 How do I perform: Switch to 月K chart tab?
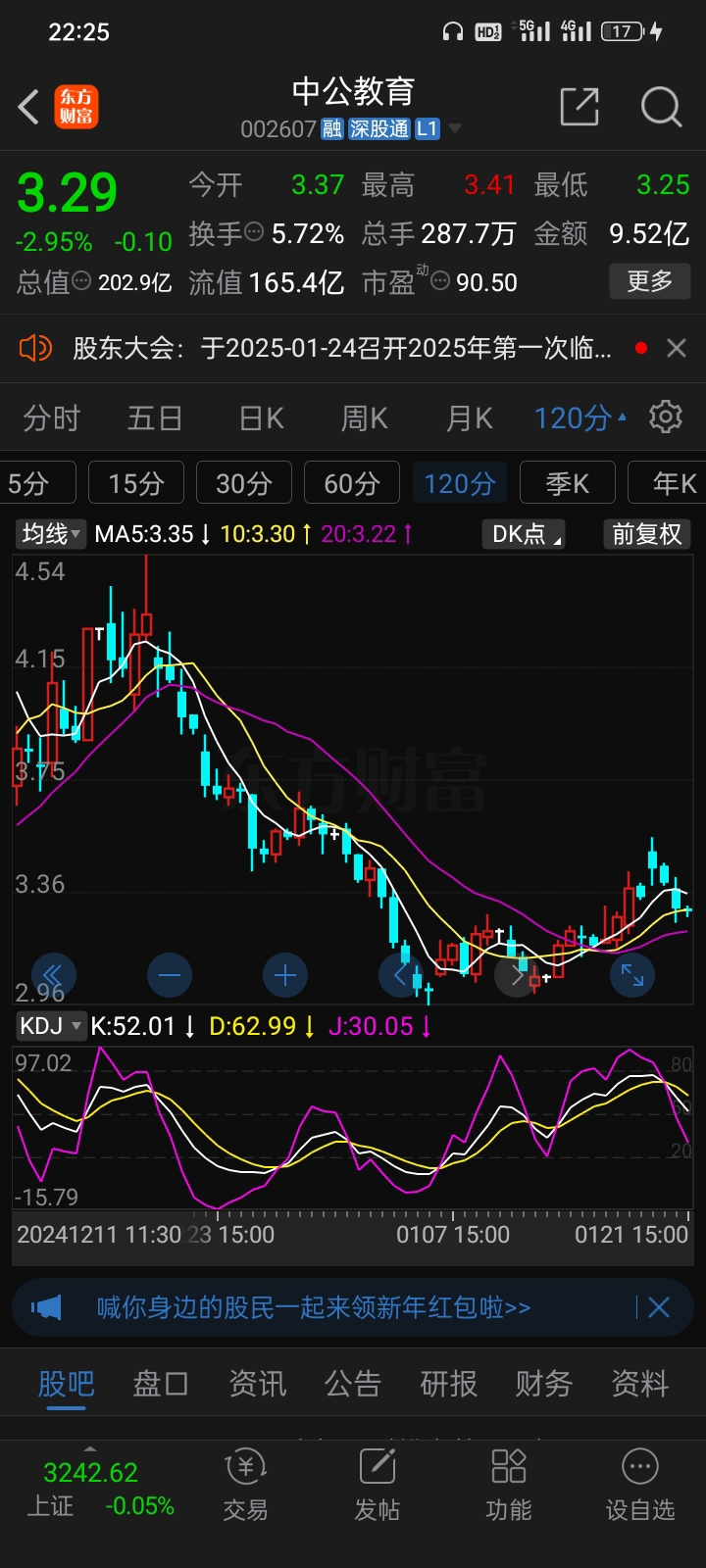coord(469,418)
